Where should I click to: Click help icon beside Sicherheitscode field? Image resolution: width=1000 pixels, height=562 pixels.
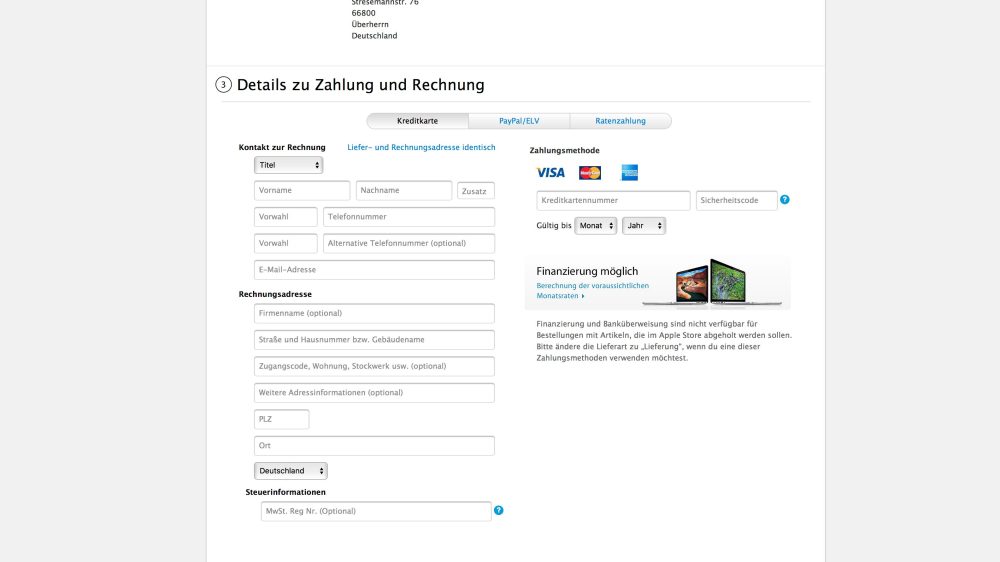click(785, 200)
